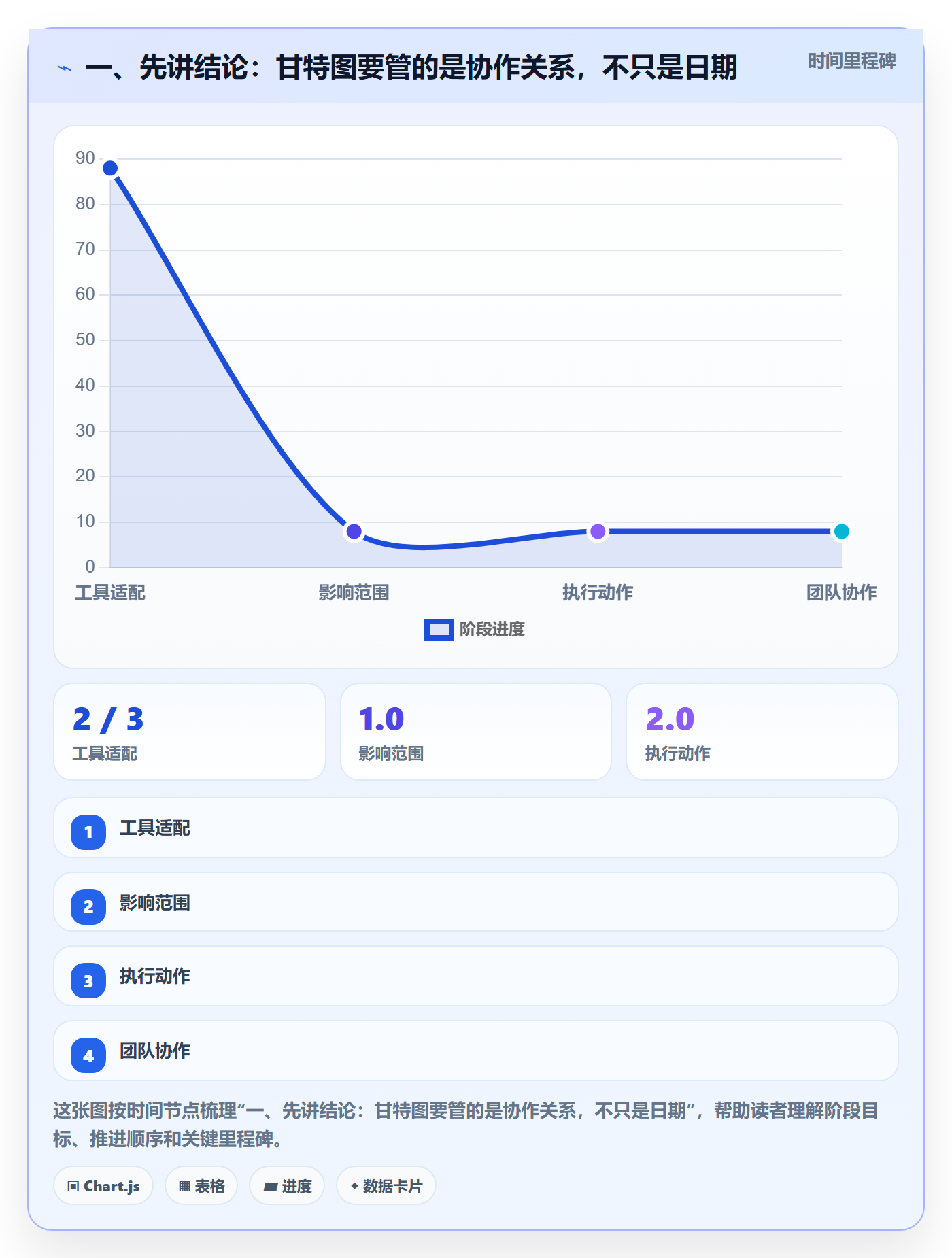The image size is (952, 1258).
Task: Open the 1.0 影响范围 stat card
Action: point(476,732)
